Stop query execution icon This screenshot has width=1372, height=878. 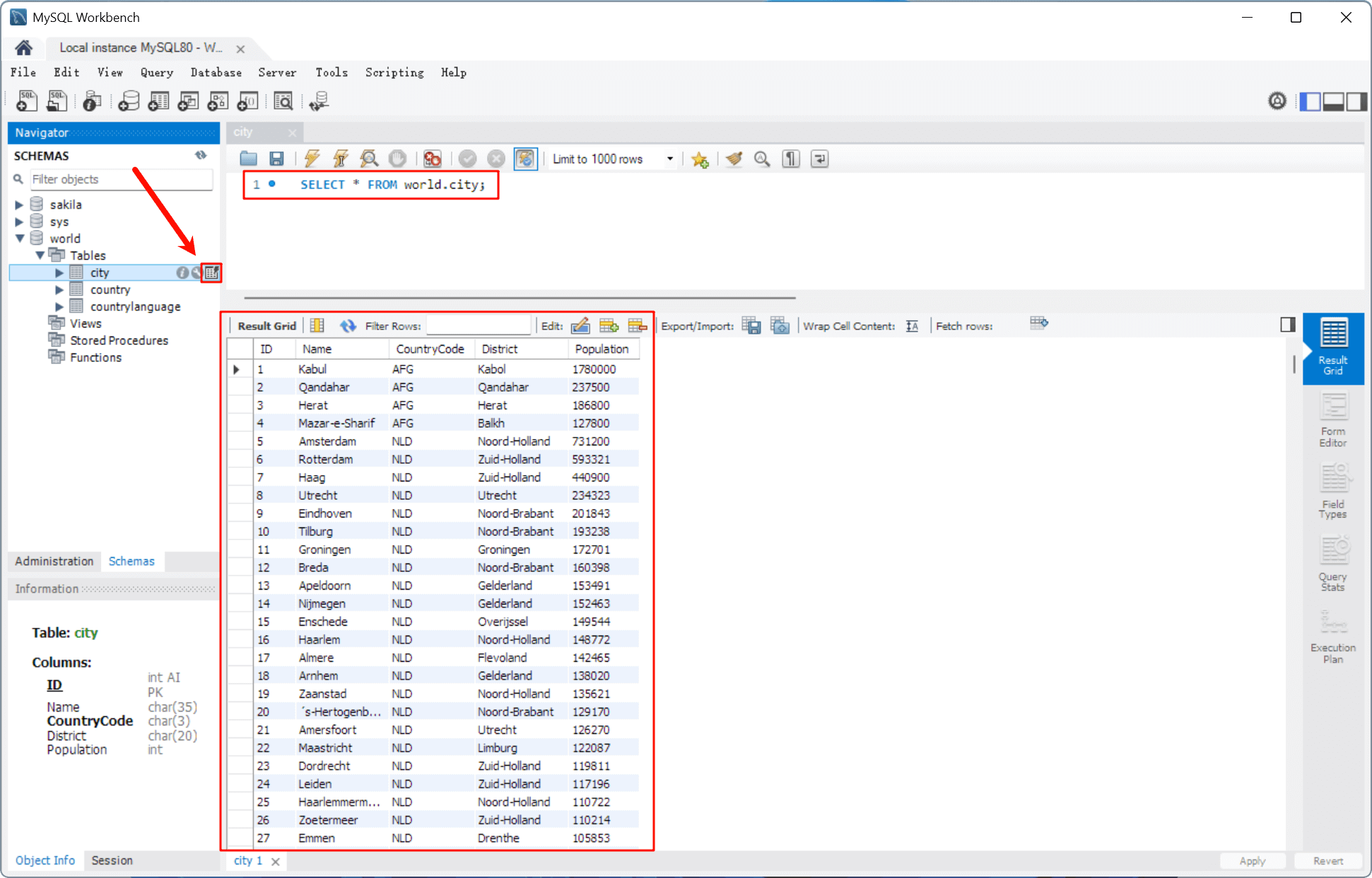[397, 159]
